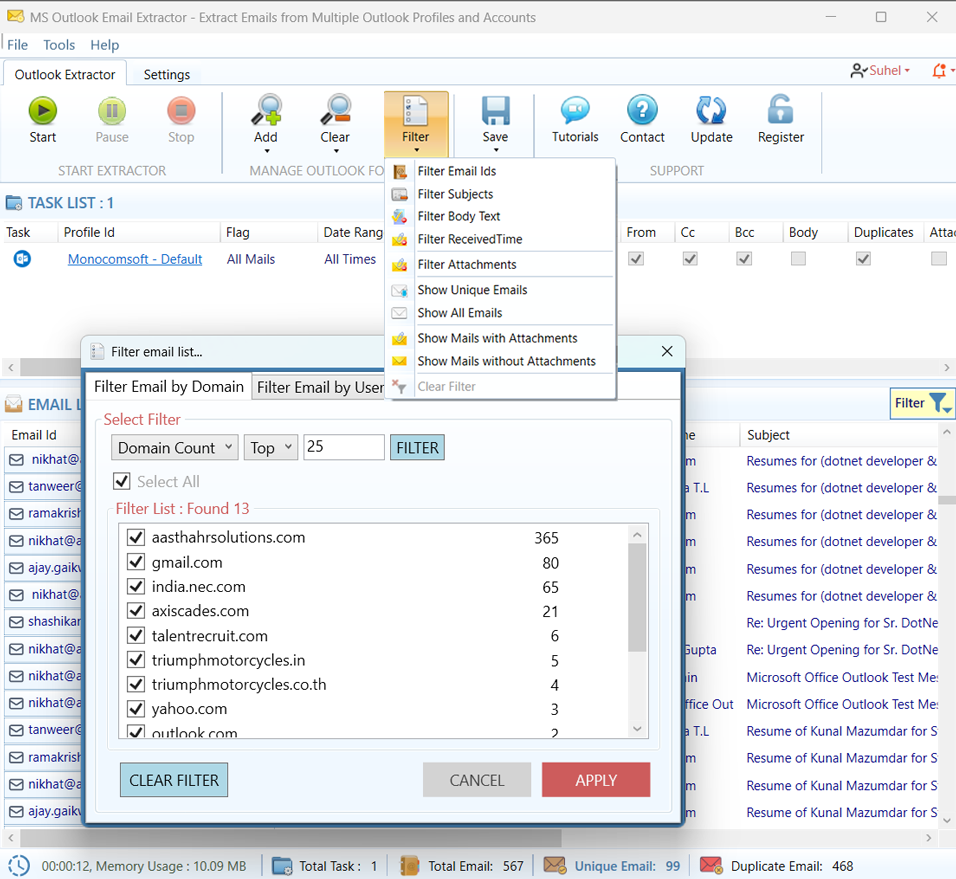Click the Unique Email envelope status icon
This screenshot has width=956, height=879.
555,866
